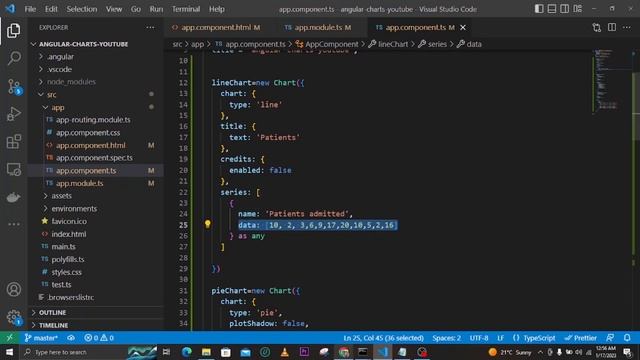This screenshot has height=360, width=640.
Task: Click the editor vertical scrollbar
Action: pyautogui.click(x=636, y=106)
